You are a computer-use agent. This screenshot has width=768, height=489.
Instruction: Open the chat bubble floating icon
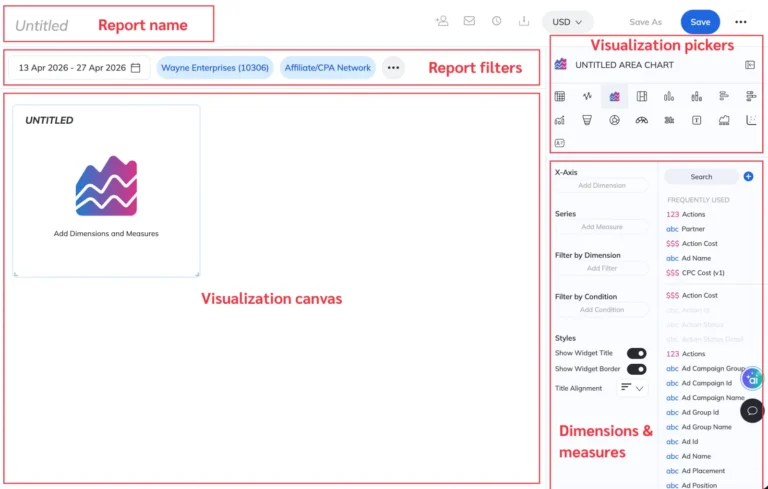[752, 411]
